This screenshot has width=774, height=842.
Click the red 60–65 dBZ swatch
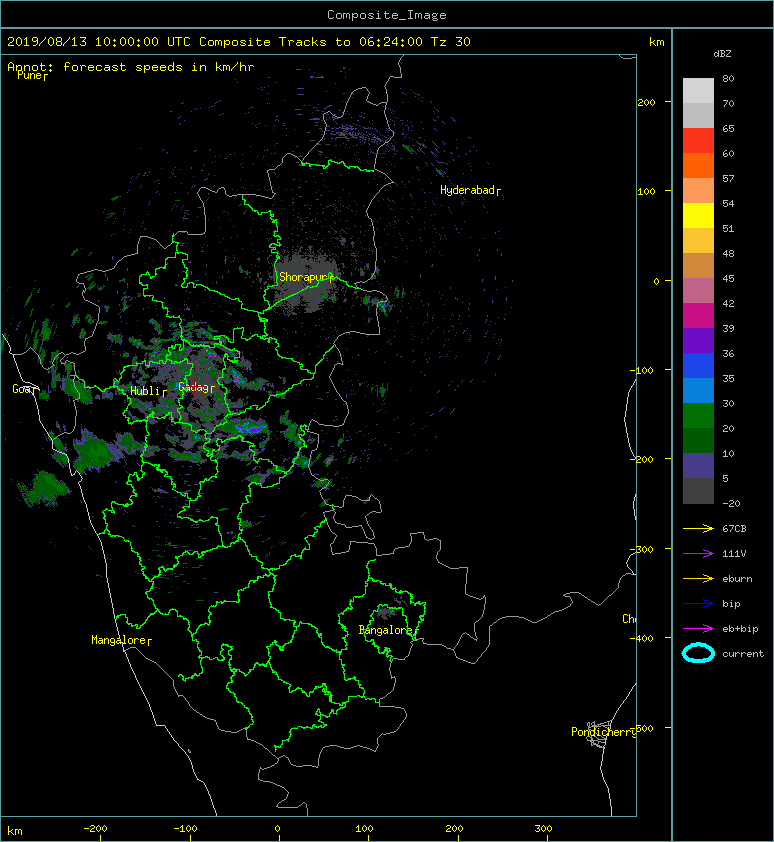pyautogui.click(x=698, y=140)
